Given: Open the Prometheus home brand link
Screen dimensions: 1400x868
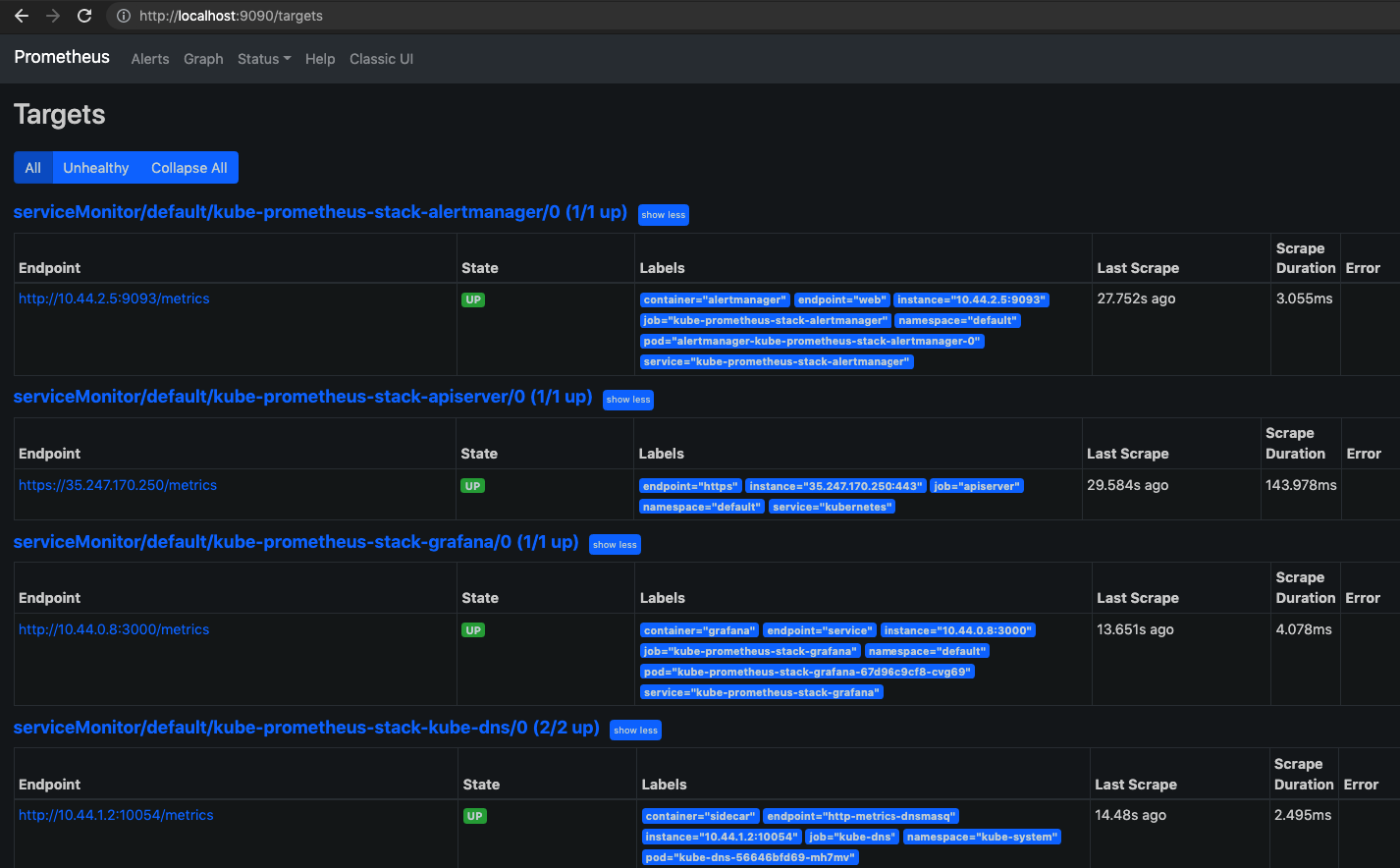Looking at the screenshot, I should click(x=62, y=57).
